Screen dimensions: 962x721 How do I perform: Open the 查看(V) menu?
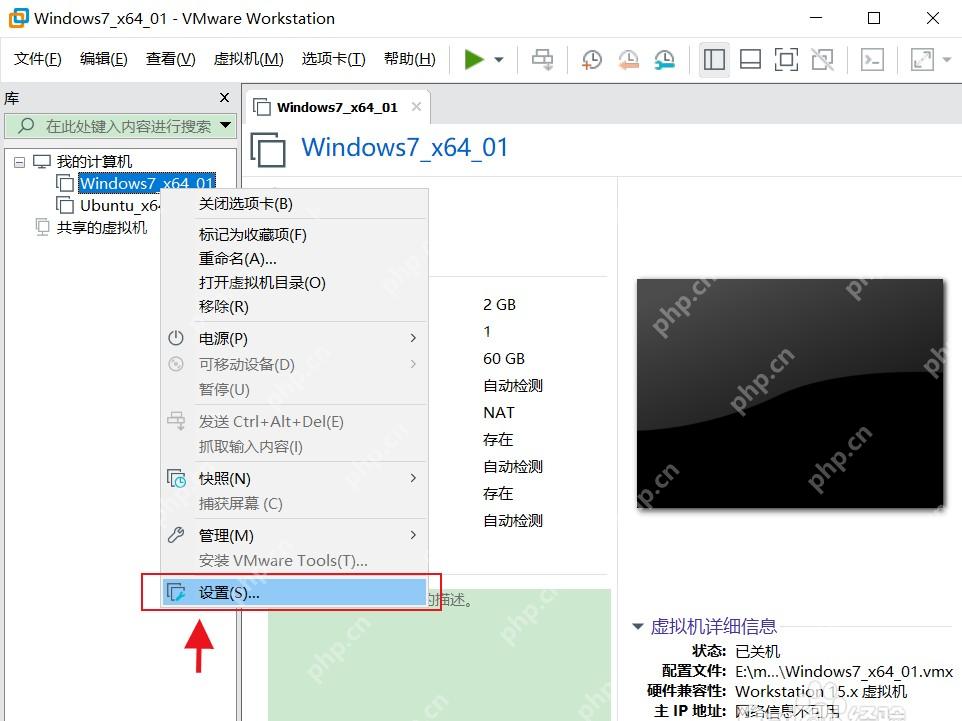(x=171, y=59)
